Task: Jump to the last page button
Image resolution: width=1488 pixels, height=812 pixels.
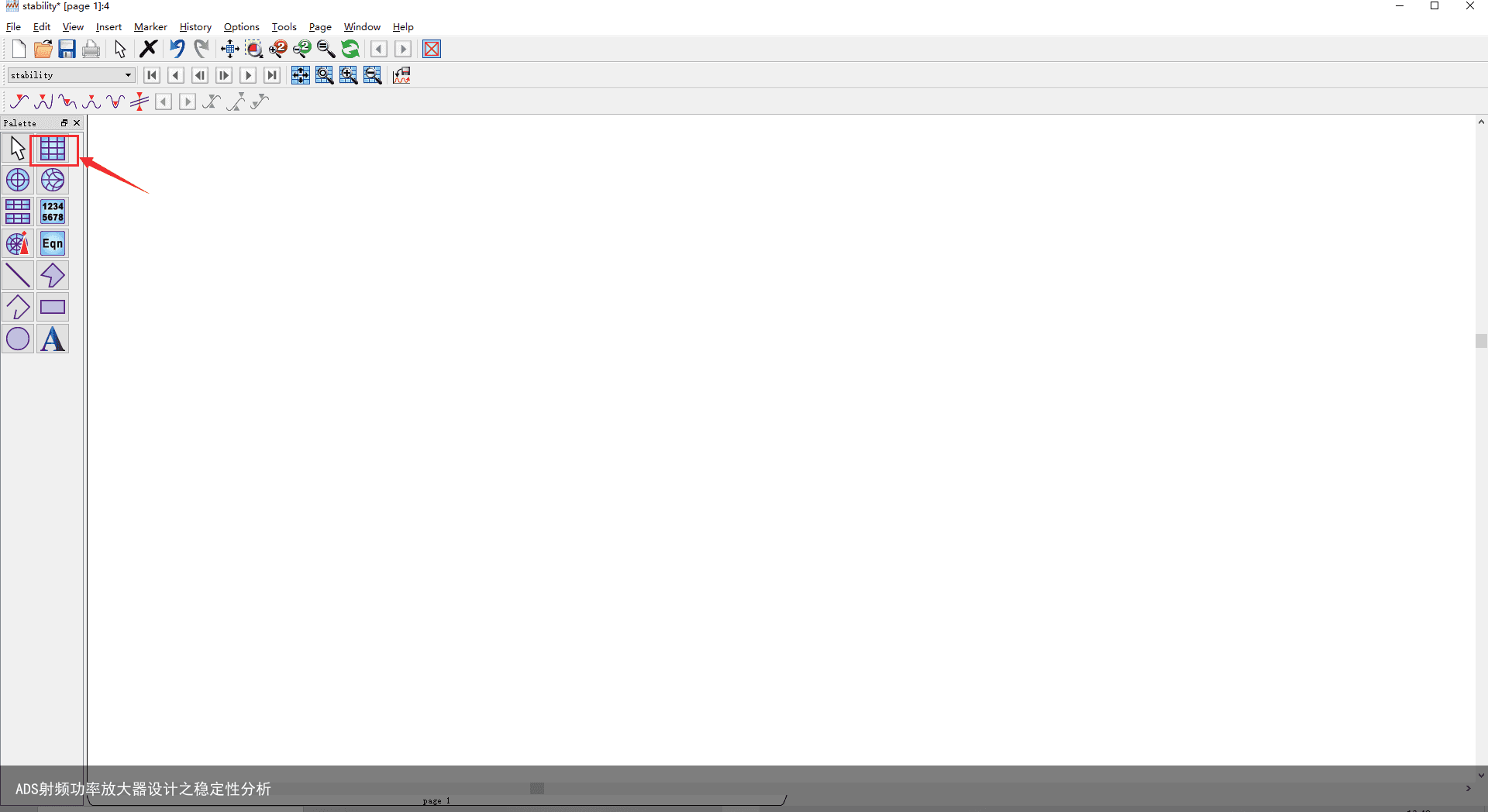Action: pyautogui.click(x=272, y=75)
